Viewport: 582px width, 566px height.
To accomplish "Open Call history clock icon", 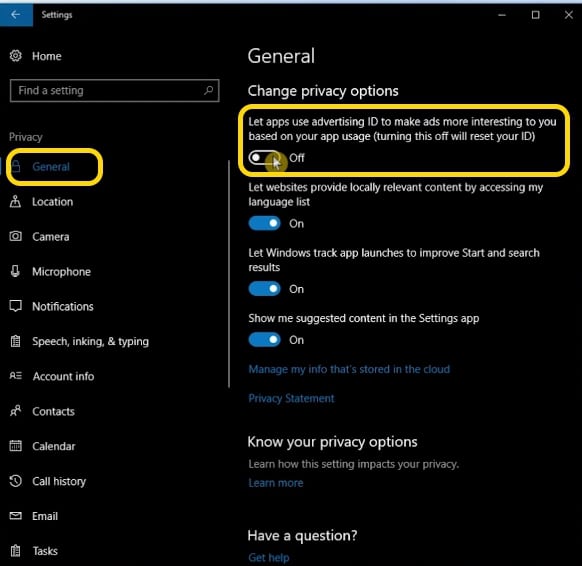I will tap(16, 481).
